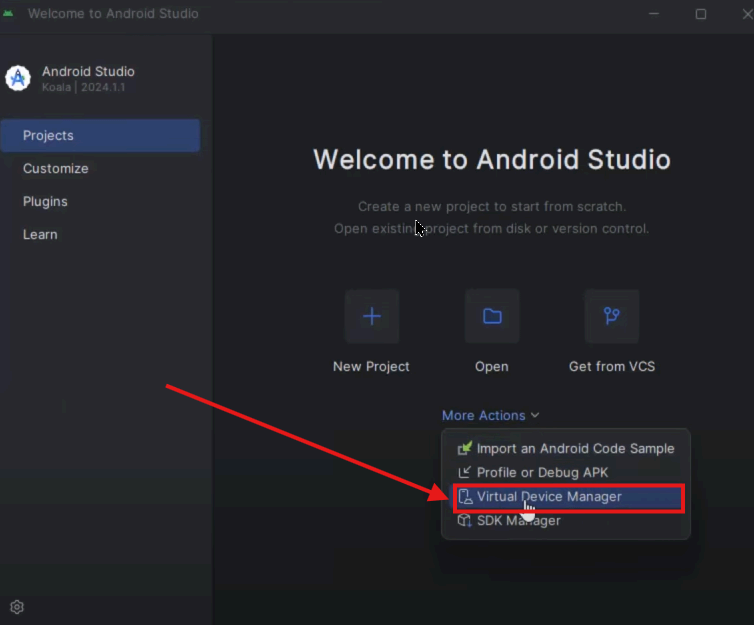Click the 'Open existing project from disk' text
The height and width of the screenshot is (627, 754).
point(491,229)
